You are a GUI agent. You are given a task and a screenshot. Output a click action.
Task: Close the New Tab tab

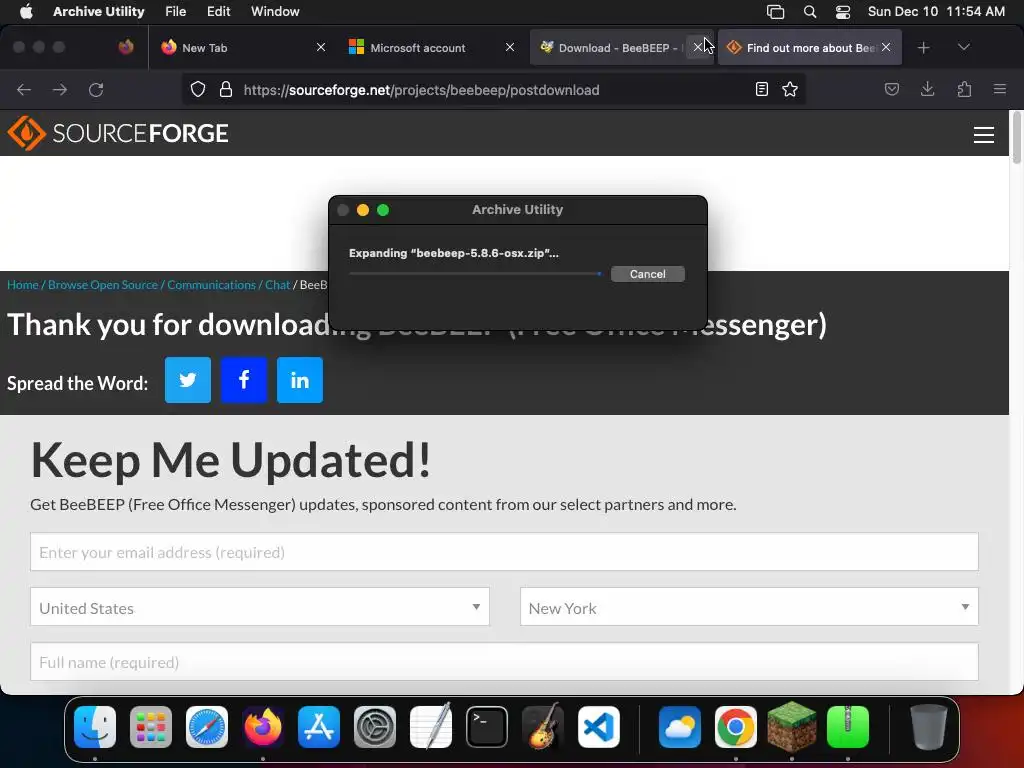pyautogui.click(x=321, y=47)
